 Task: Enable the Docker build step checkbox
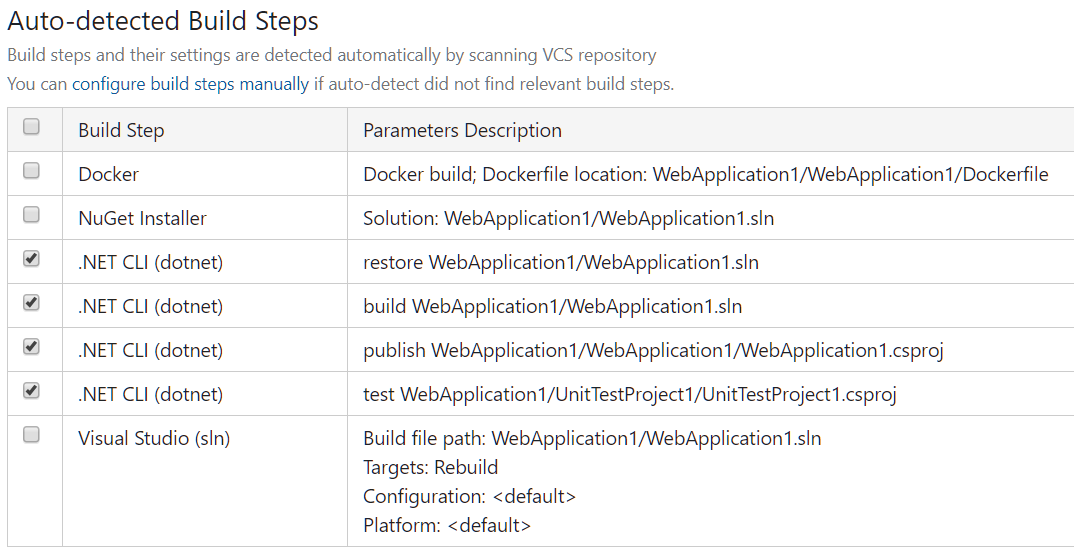coord(31,171)
